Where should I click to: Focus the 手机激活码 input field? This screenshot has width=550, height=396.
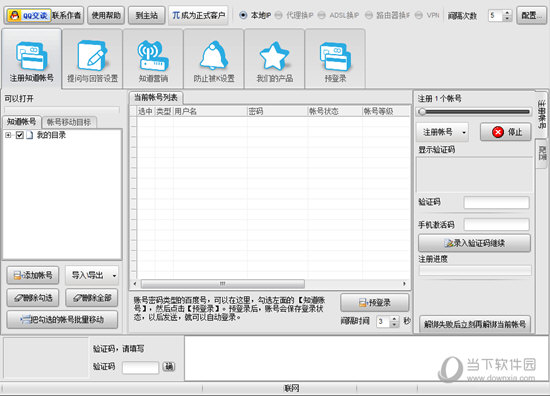(x=496, y=225)
